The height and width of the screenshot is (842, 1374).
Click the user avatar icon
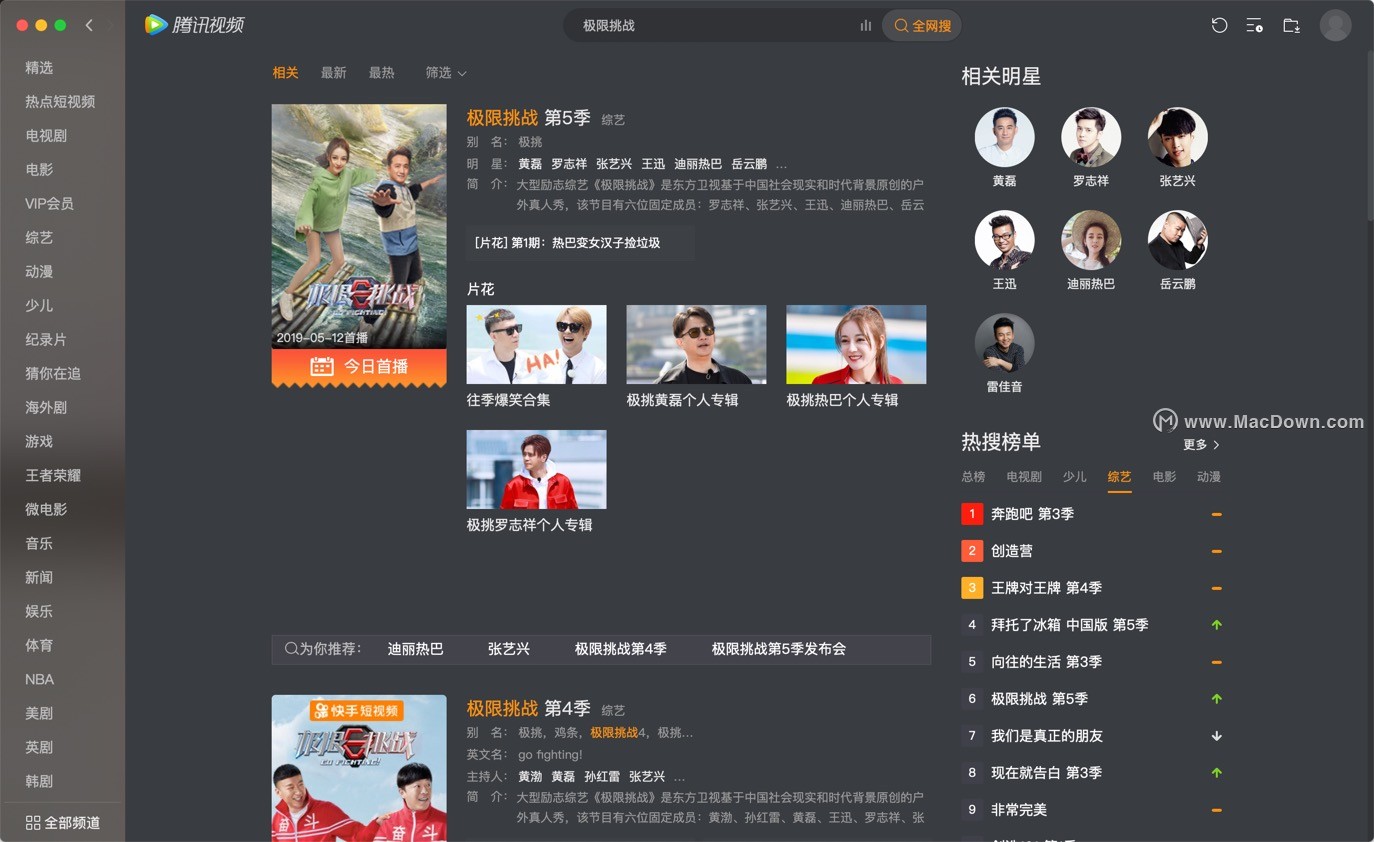1336,25
